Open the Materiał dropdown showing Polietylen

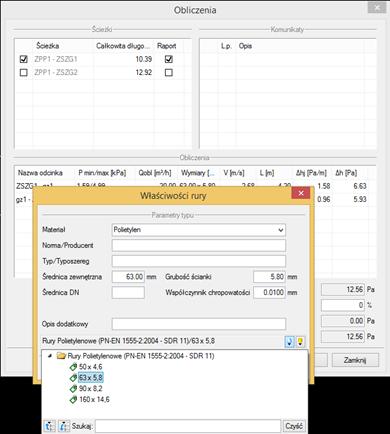[x=199, y=230]
